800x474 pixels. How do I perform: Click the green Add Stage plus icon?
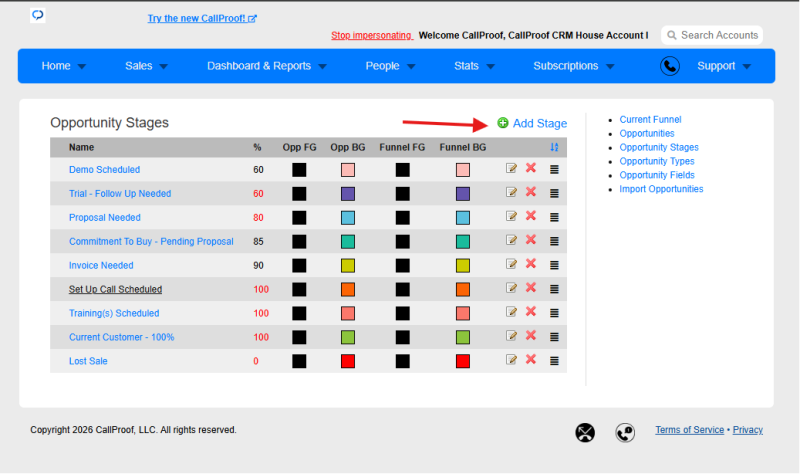[x=503, y=123]
